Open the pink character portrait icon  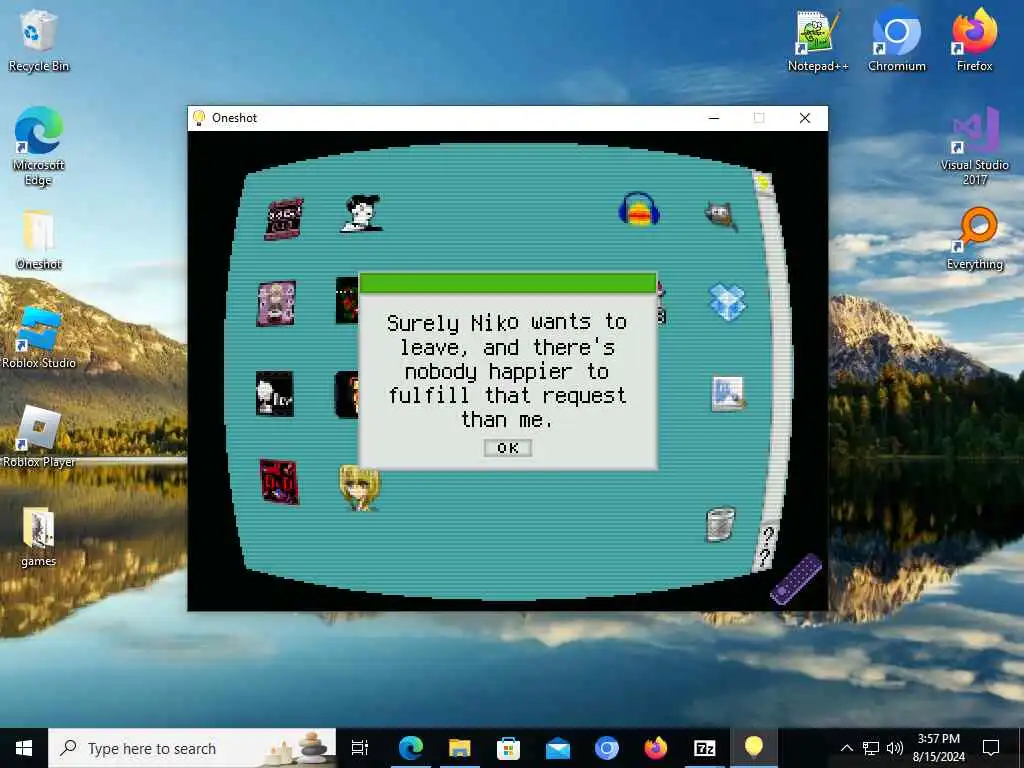pyautogui.click(x=276, y=303)
